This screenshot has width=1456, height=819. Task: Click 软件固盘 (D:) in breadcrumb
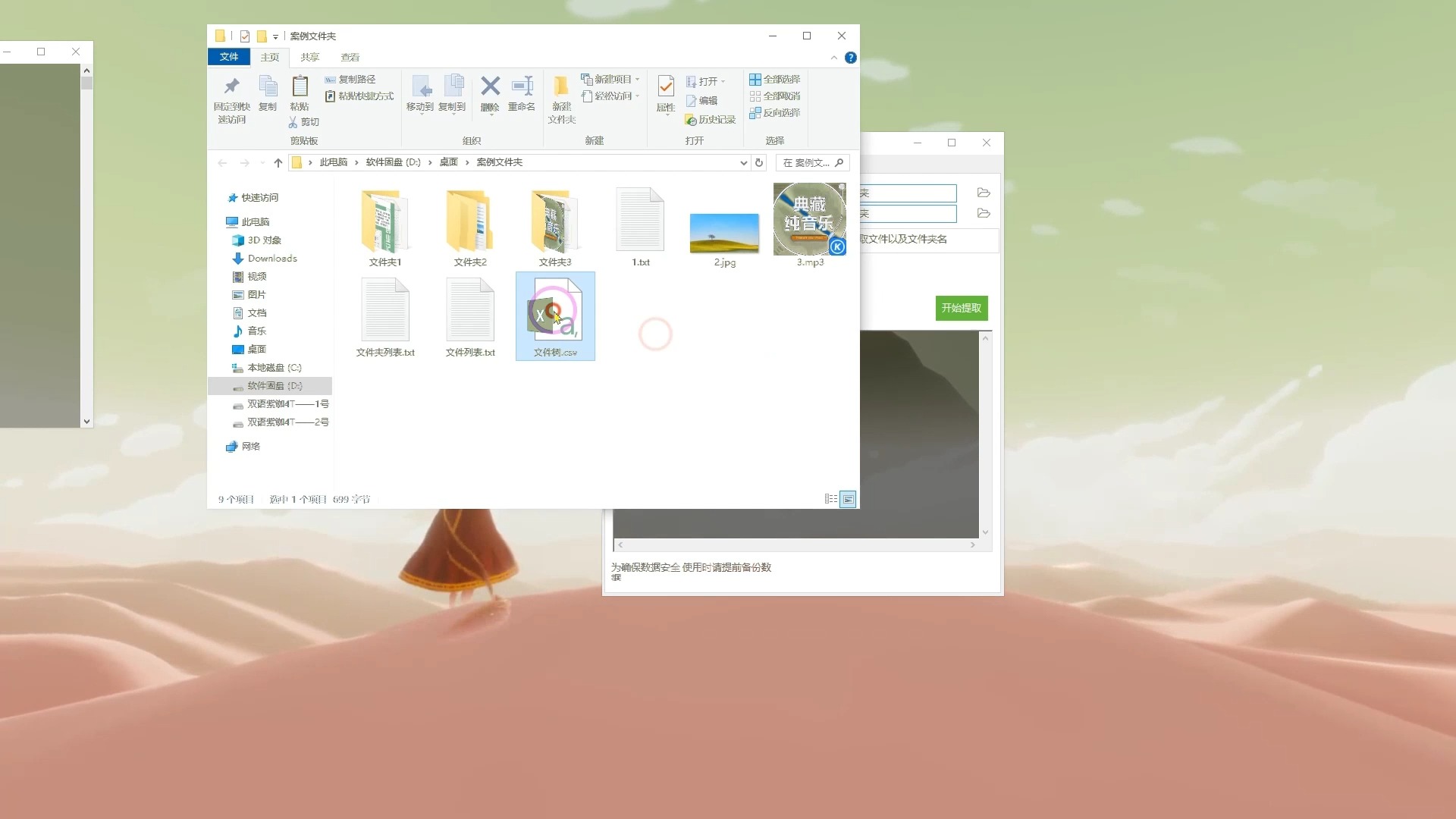coord(393,162)
